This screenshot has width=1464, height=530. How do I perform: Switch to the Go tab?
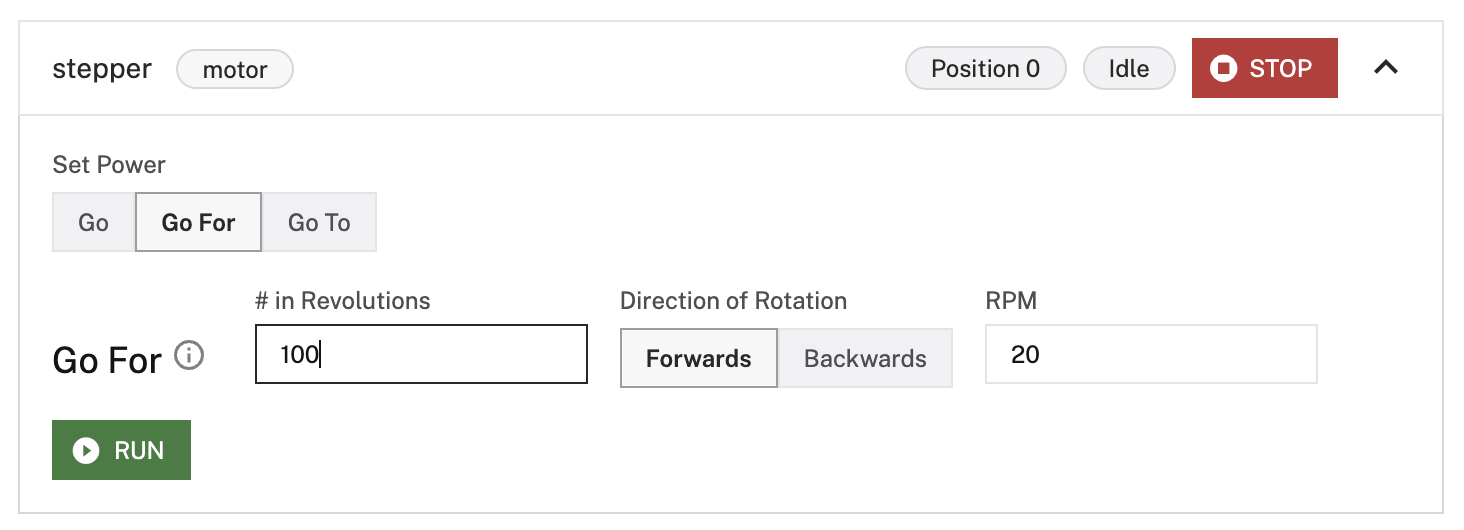(x=93, y=222)
